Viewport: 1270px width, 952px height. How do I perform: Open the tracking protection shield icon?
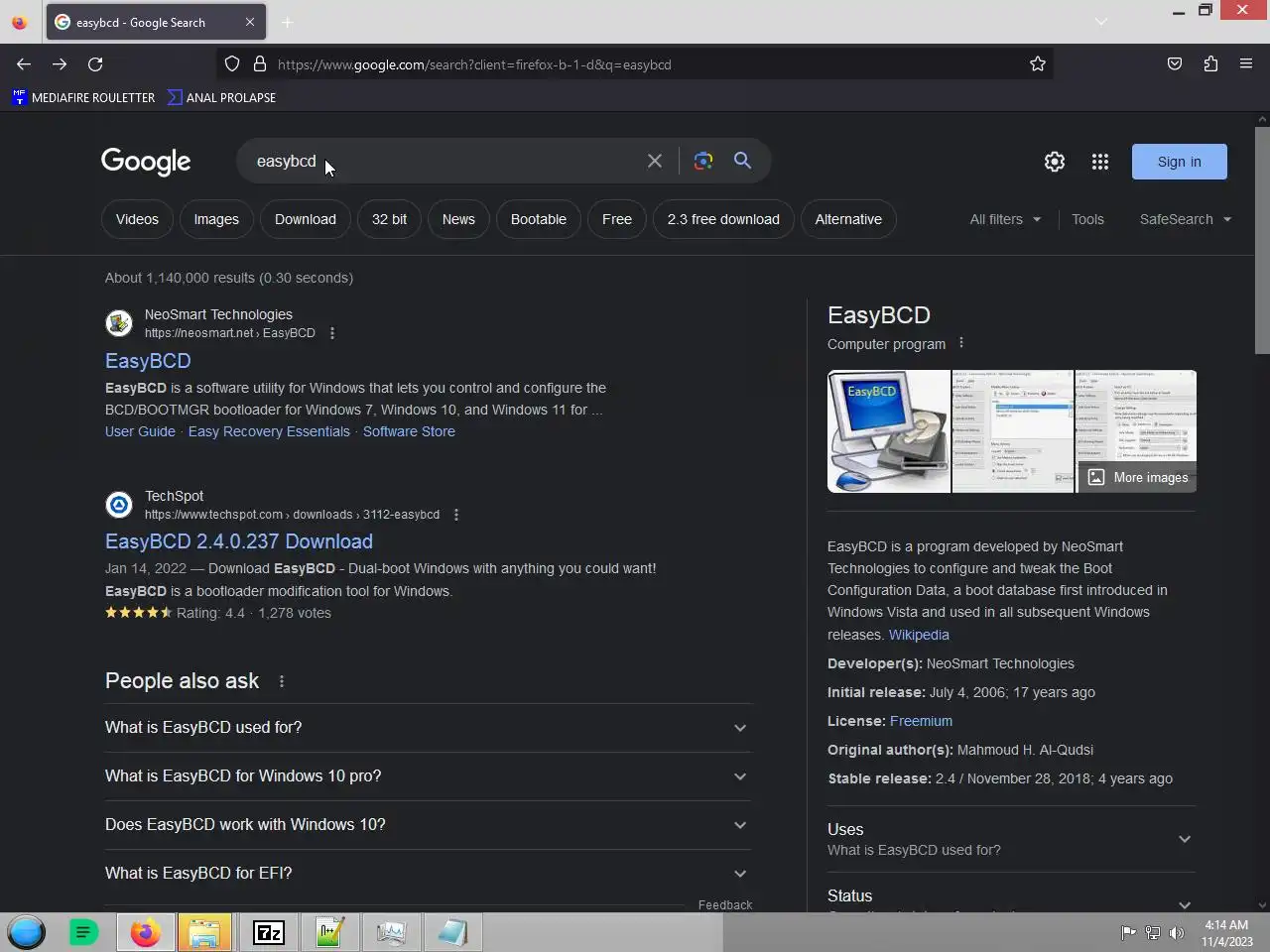click(x=232, y=64)
